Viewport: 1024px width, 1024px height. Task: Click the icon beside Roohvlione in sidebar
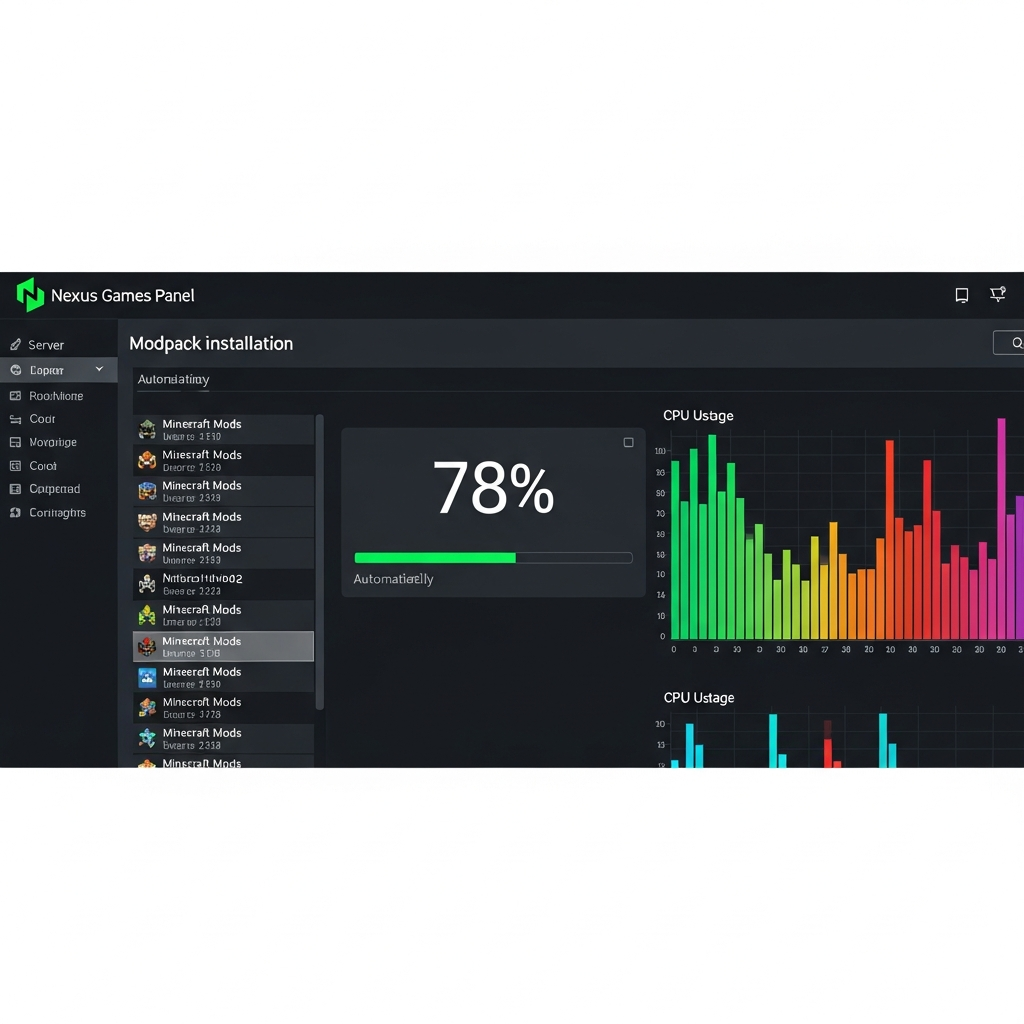(x=15, y=396)
